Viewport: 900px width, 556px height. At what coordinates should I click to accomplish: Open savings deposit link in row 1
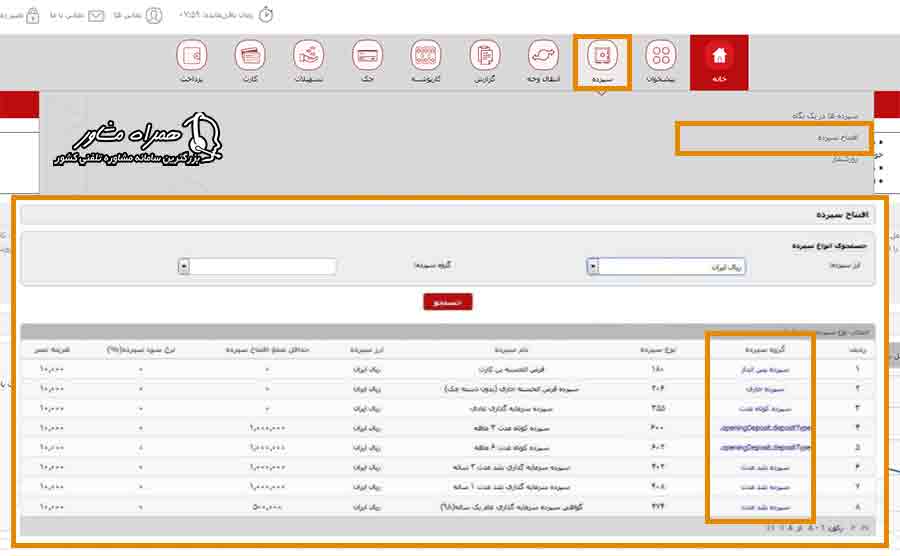765,370
